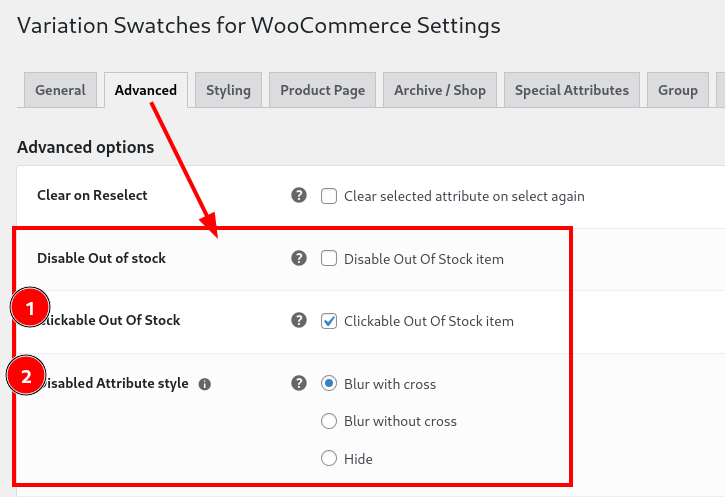
Task: Click the red number 2 annotation badge
Action: (x=26, y=375)
